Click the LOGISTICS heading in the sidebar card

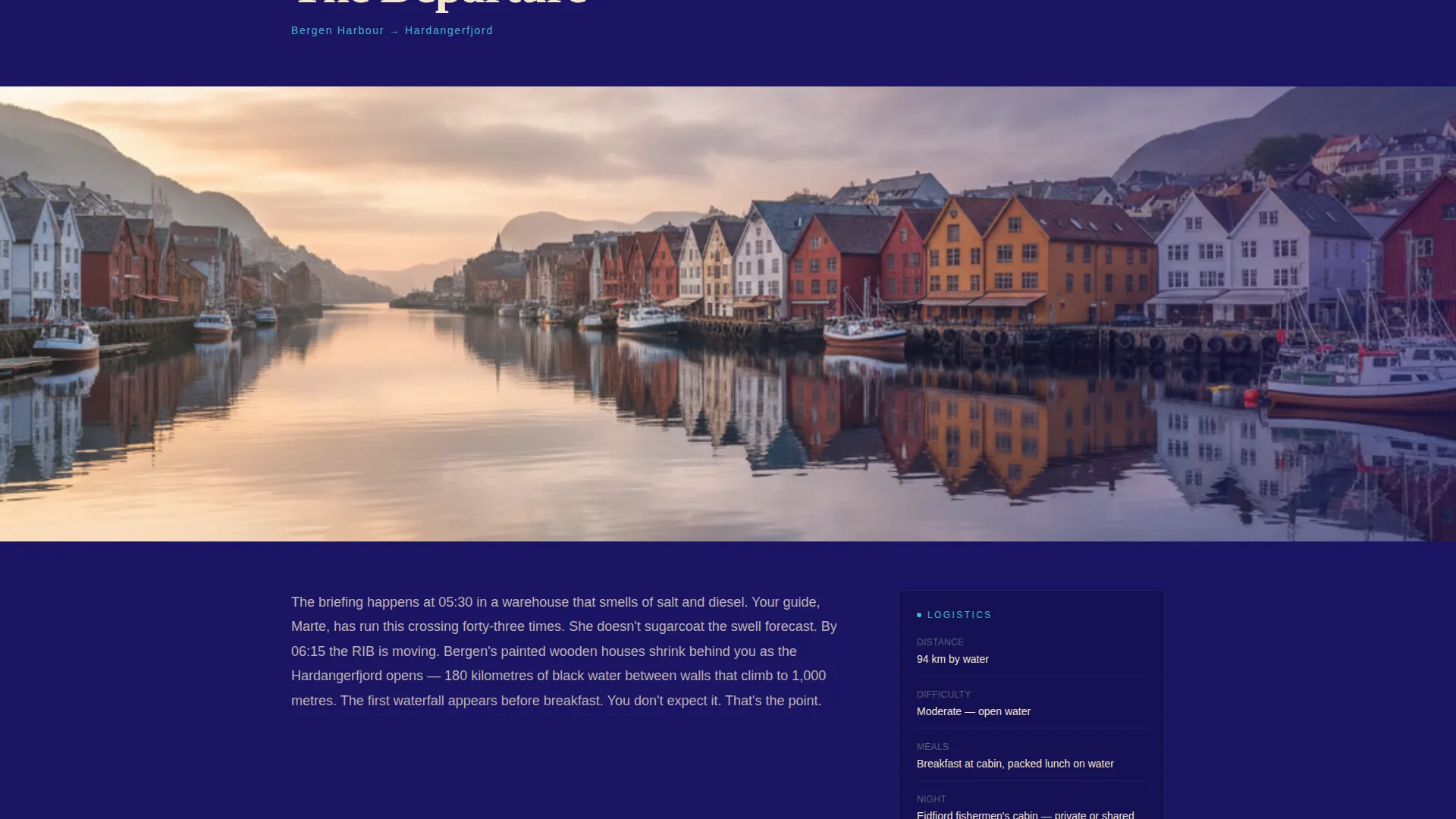[x=959, y=615]
